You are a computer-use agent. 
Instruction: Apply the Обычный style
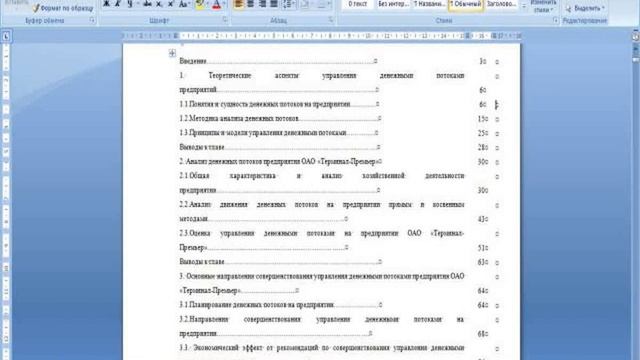(465, 4)
